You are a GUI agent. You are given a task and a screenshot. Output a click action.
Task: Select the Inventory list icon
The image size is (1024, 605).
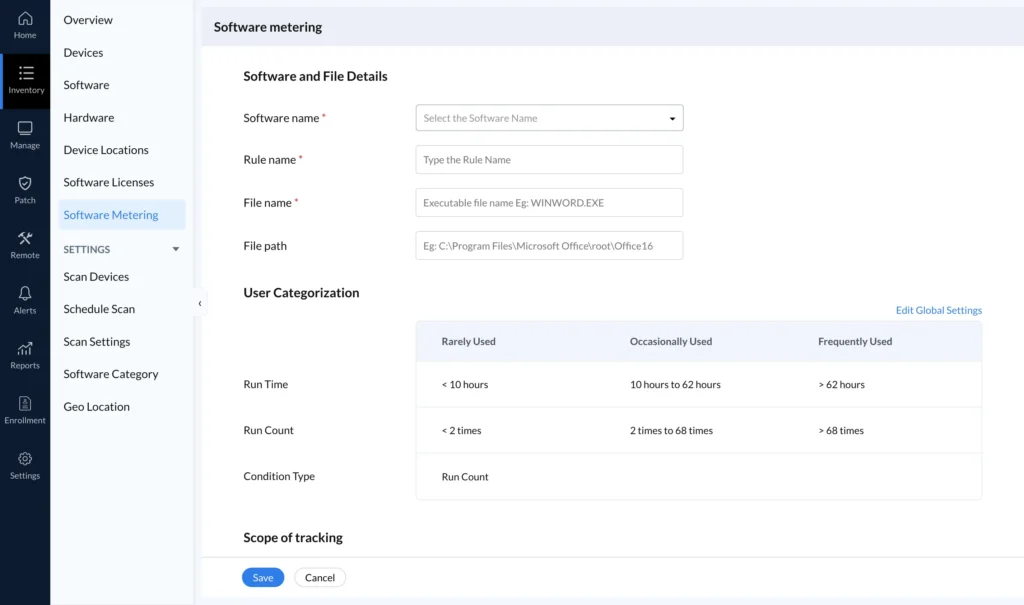(26, 73)
